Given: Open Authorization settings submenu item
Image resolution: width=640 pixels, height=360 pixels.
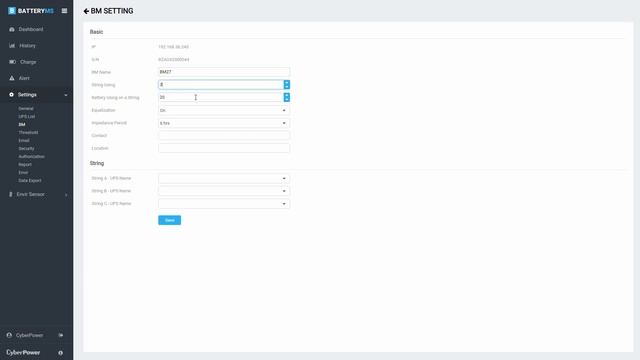Looking at the screenshot, I should pyautogui.click(x=31, y=156).
